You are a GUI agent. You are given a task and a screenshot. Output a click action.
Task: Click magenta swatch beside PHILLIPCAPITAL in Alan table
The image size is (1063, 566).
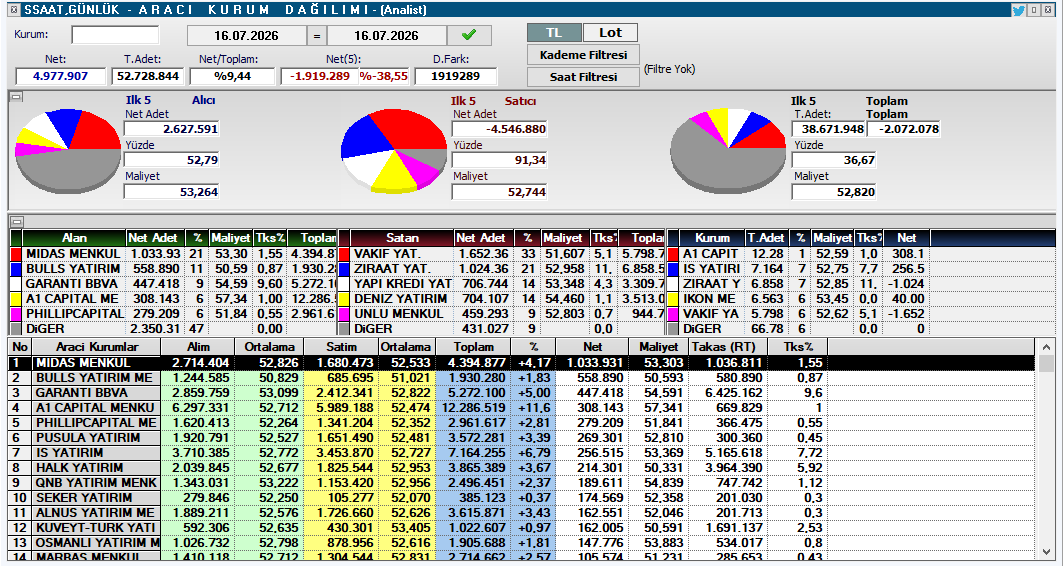tap(16, 314)
